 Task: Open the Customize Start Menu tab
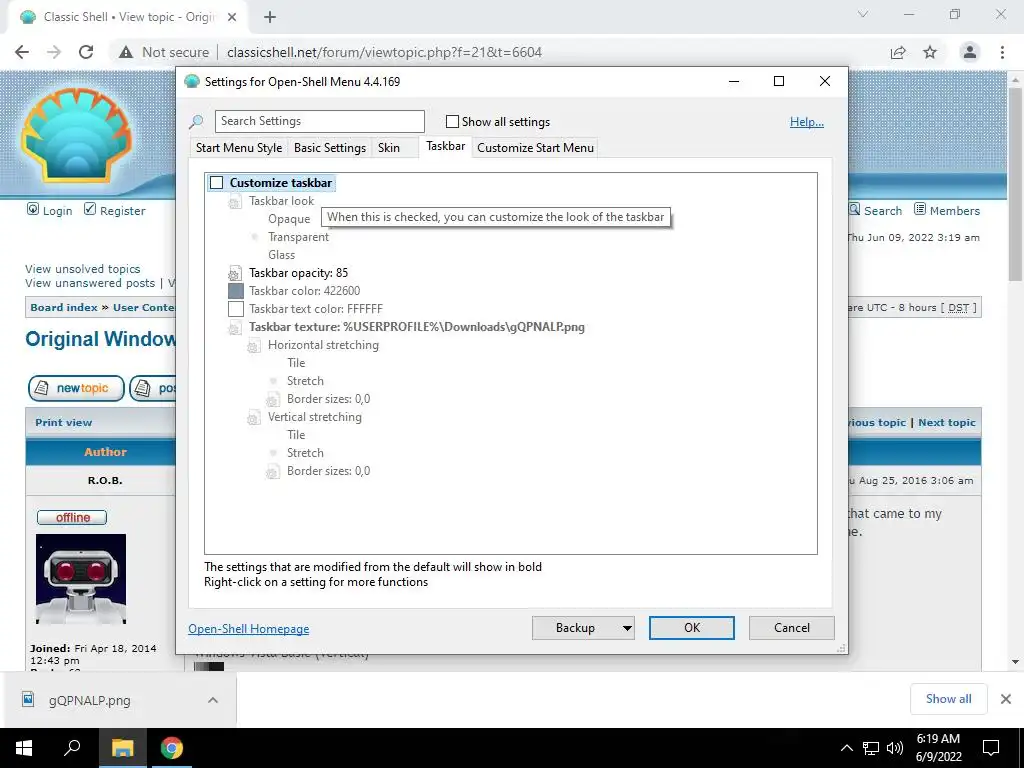click(536, 148)
